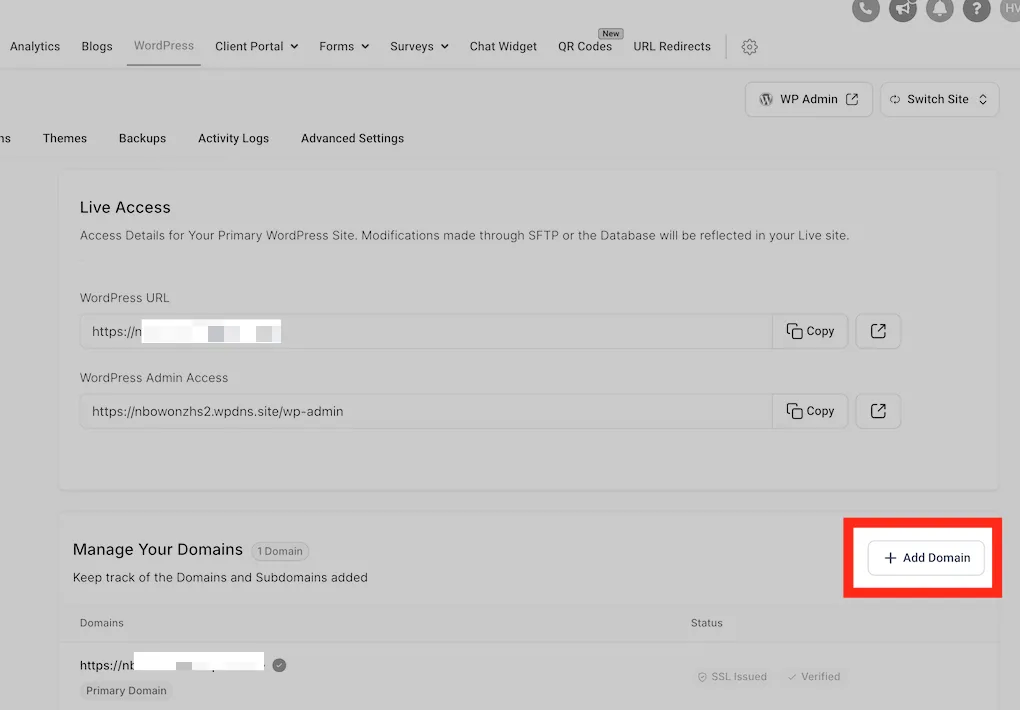Click the Manage Your Domains heading
The width and height of the screenshot is (1020, 710).
click(157, 549)
